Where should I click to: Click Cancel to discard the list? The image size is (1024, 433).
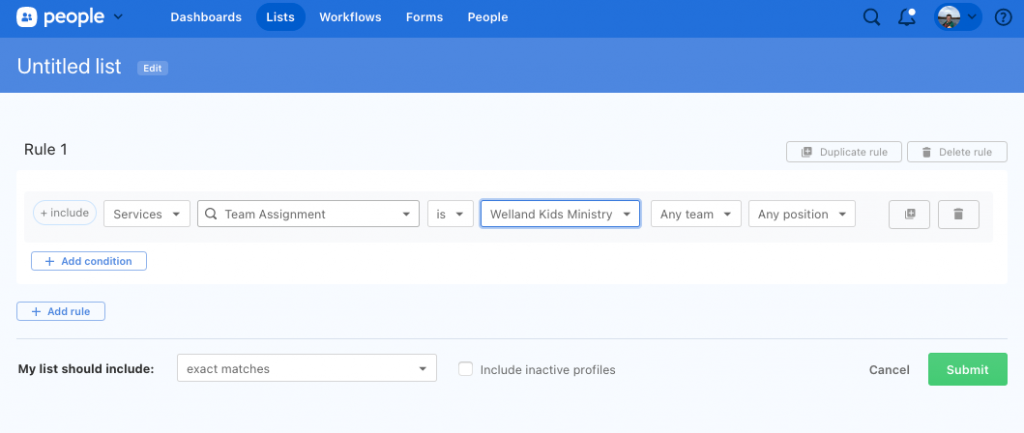pyautogui.click(x=889, y=369)
